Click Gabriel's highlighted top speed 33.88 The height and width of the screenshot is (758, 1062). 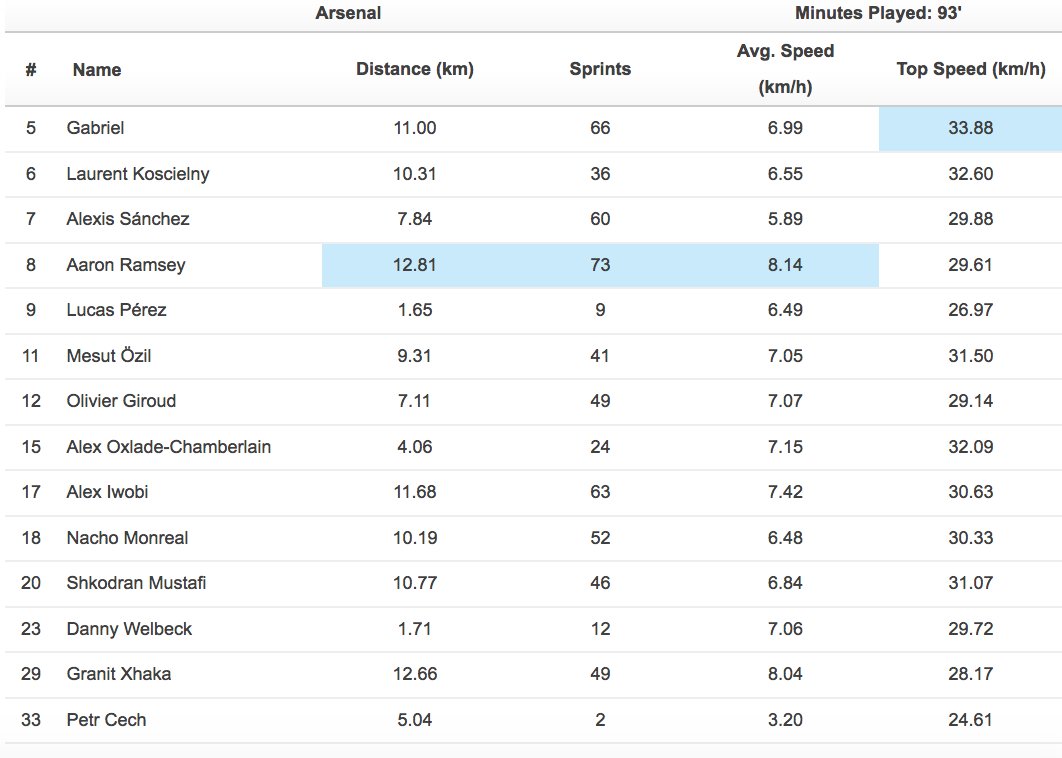(x=971, y=128)
